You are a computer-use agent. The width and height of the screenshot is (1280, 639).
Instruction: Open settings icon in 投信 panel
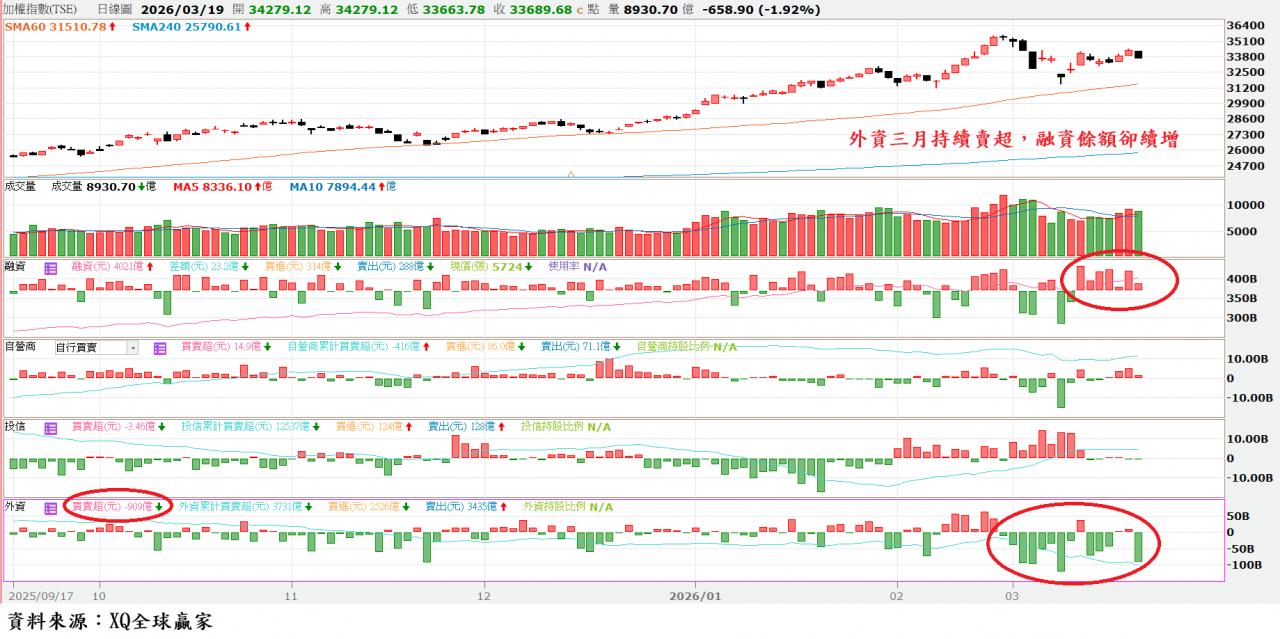[50, 427]
